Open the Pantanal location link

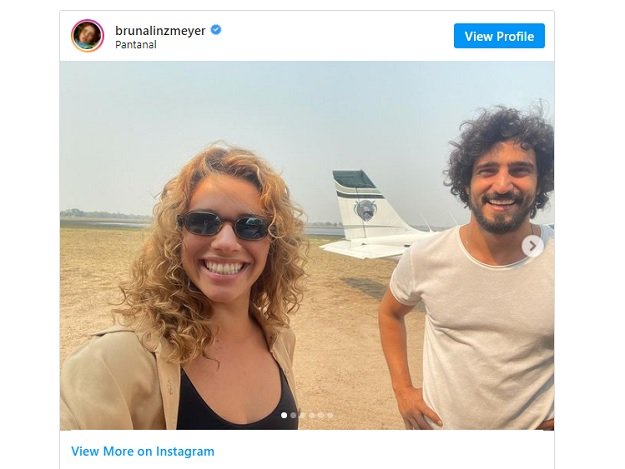pos(135,45)
